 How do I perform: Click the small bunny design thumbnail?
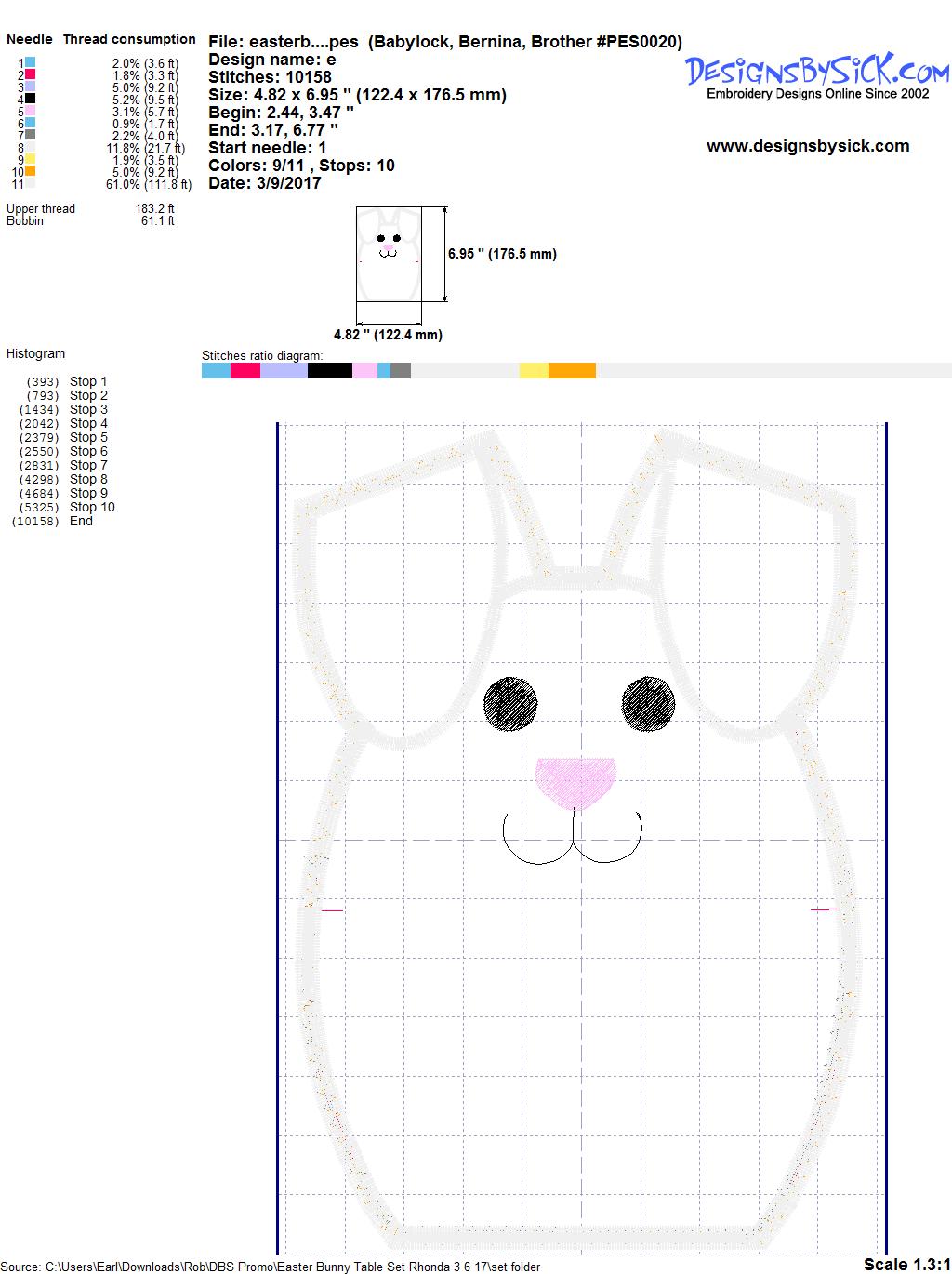389,255
